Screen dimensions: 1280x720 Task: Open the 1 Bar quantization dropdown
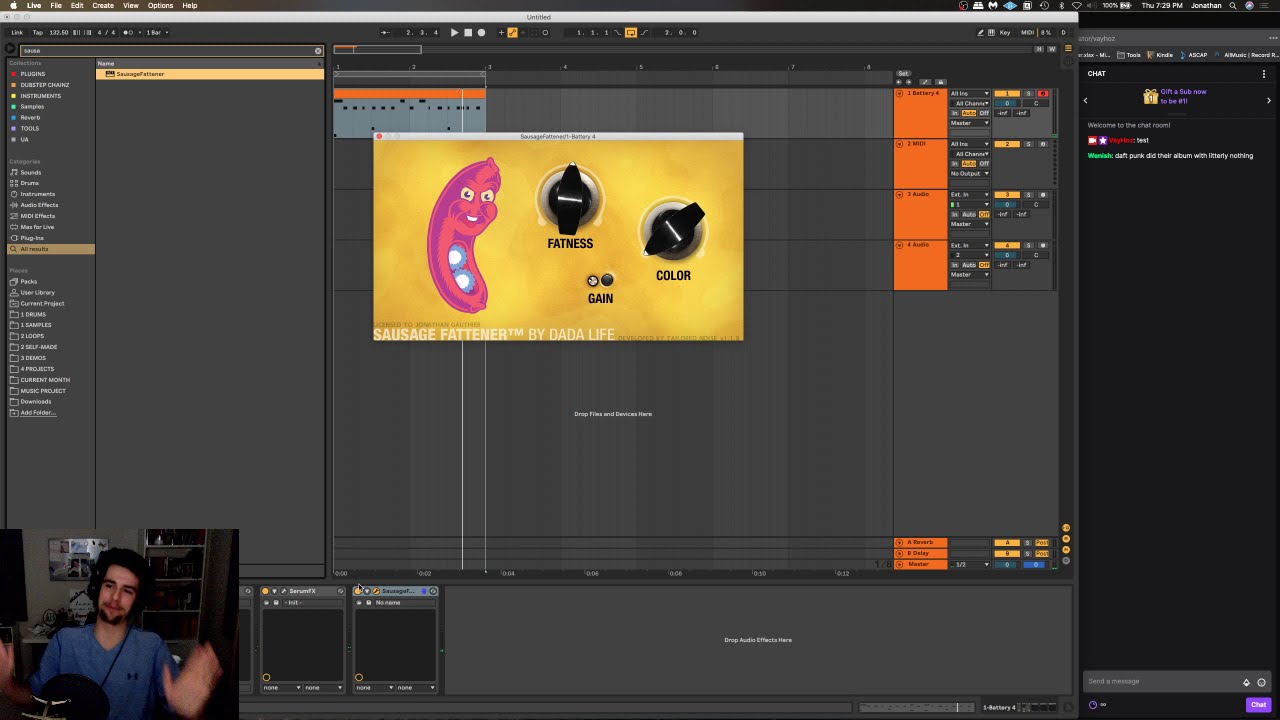pos(157,32)
